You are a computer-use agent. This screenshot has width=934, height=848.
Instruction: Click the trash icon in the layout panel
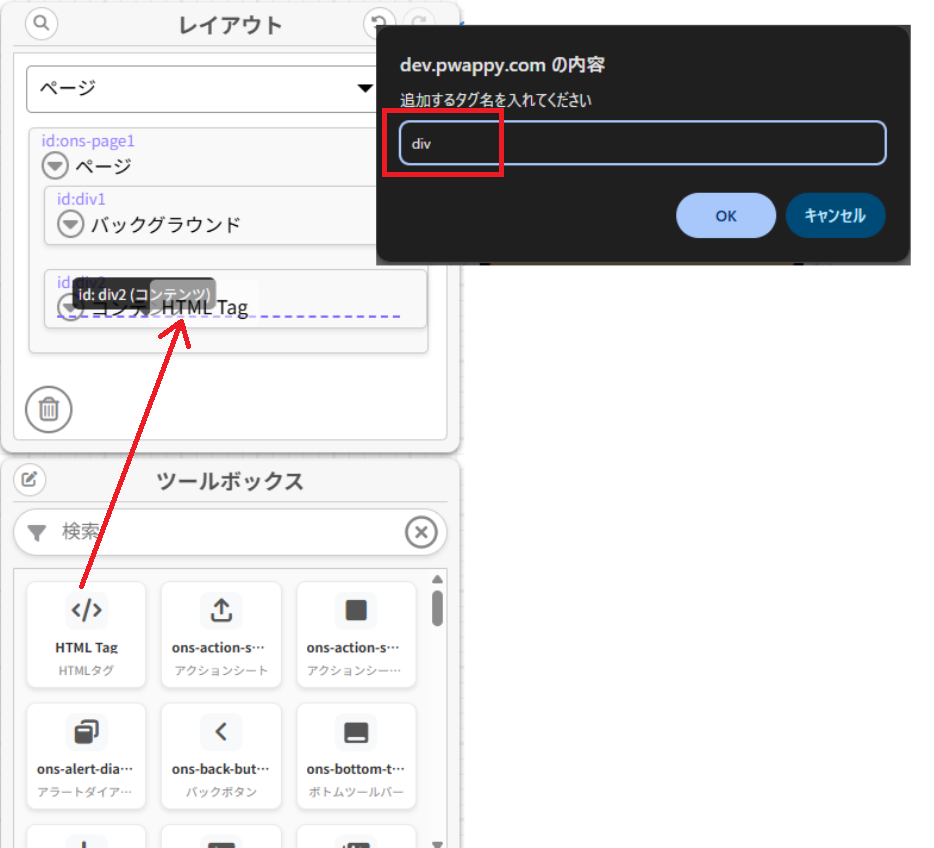tap(48, 409)
